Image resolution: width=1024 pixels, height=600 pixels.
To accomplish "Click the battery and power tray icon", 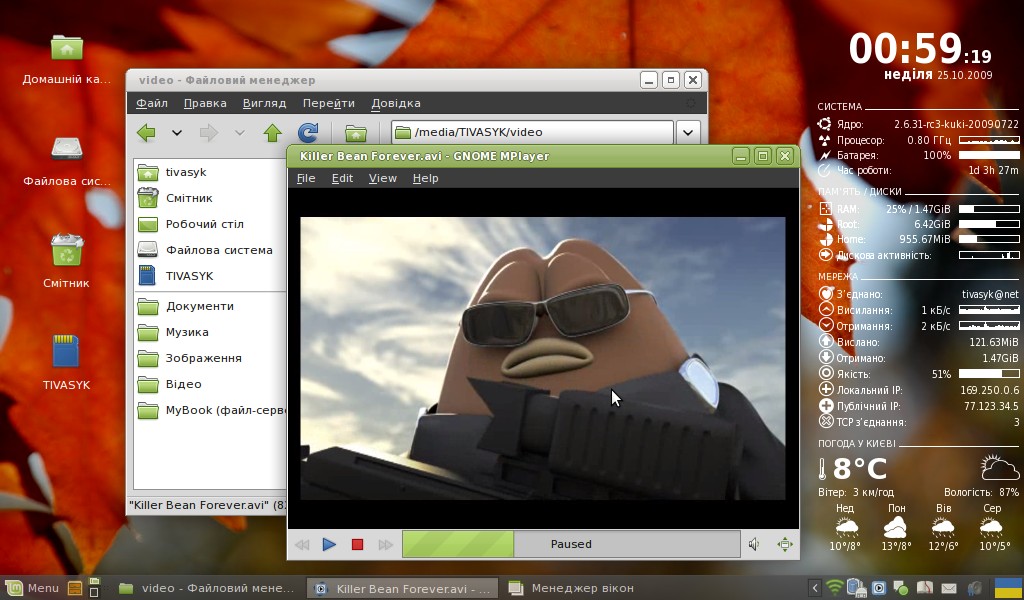I will tap(856, 588).
